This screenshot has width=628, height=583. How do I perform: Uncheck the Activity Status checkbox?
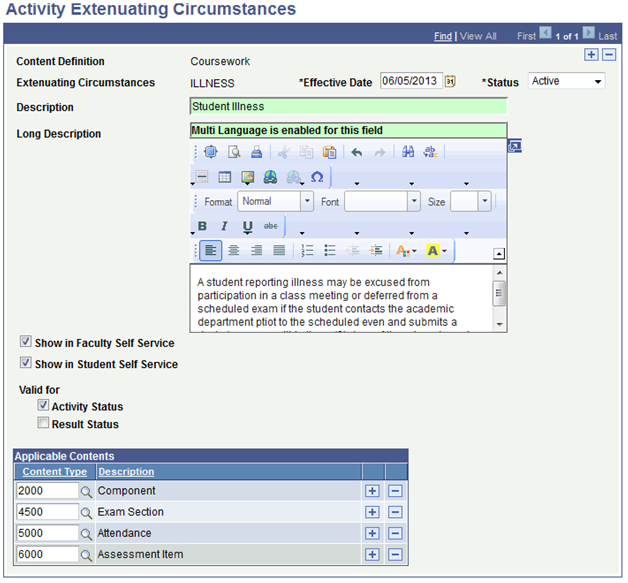click(x=43, y=405)
